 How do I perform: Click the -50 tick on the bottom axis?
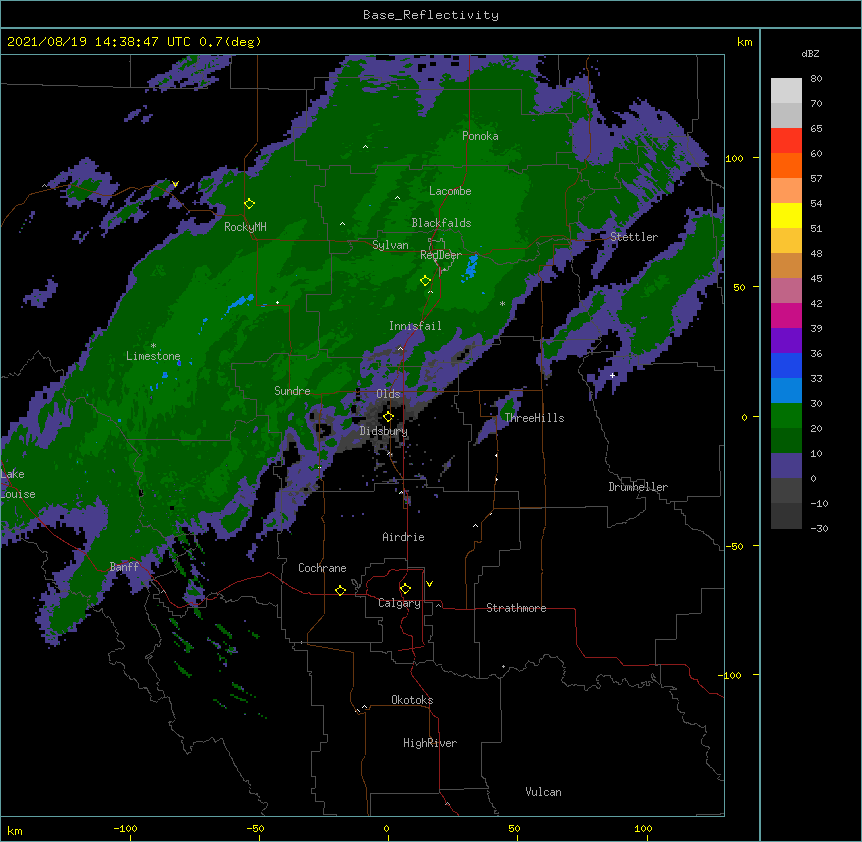click(255, 828)
